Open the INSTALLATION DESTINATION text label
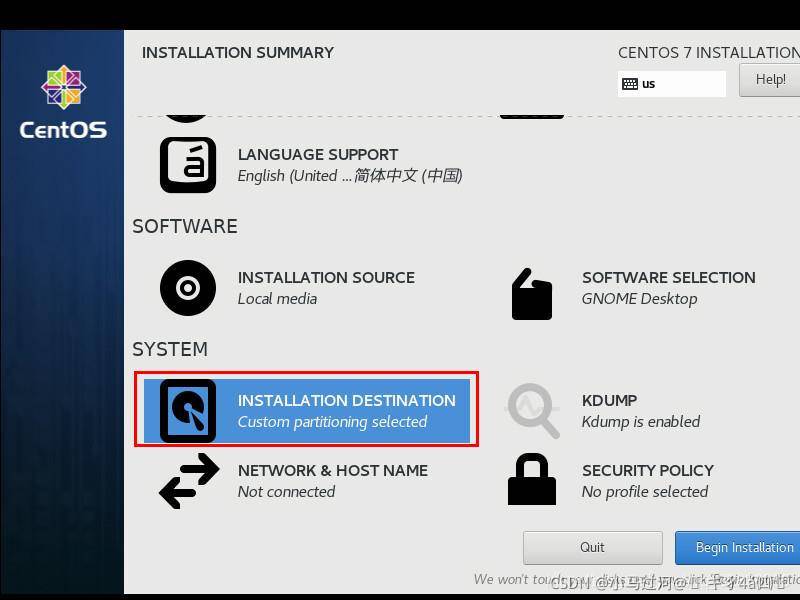 pyautogui.click(x=346, y=400)
